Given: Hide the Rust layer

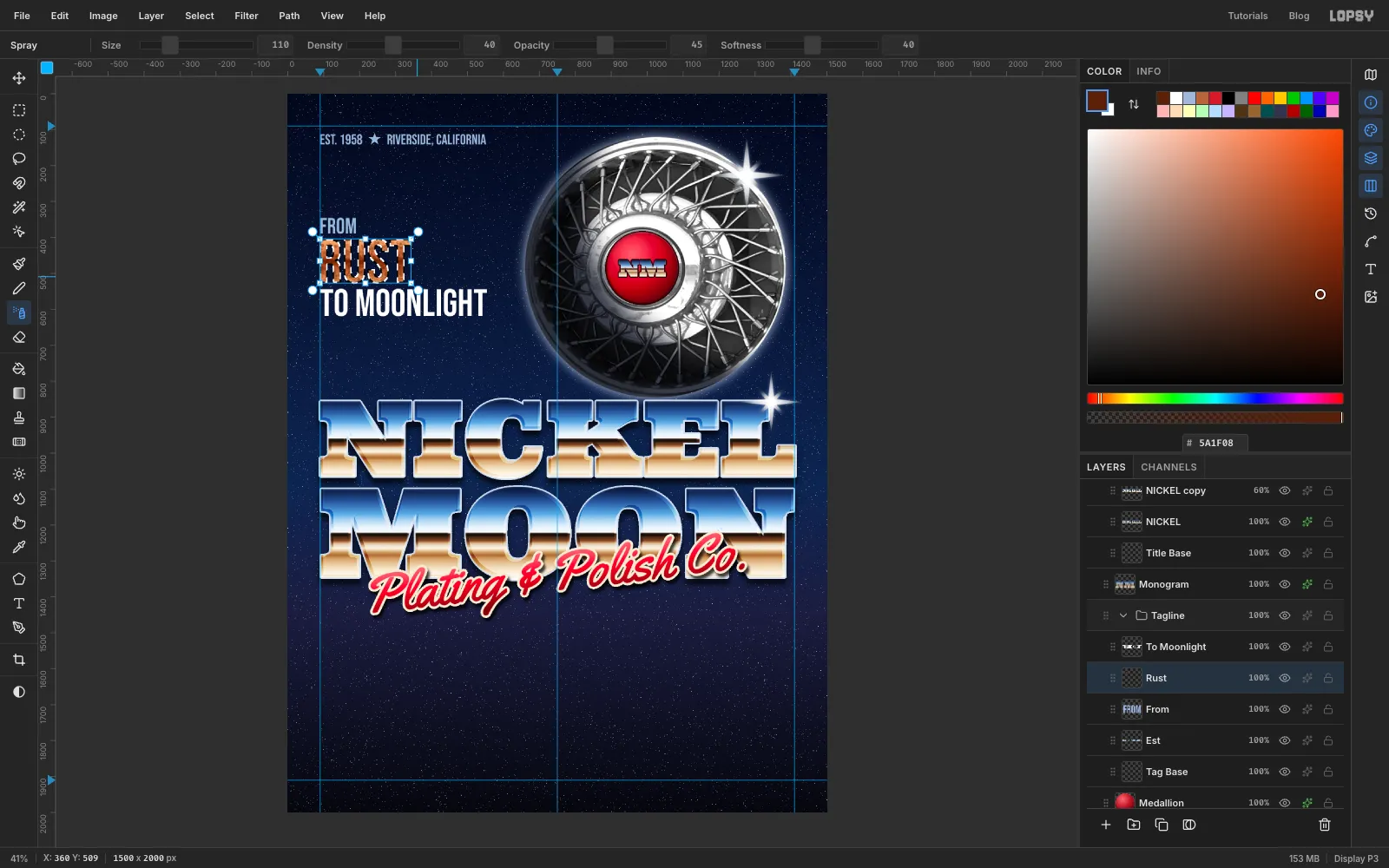Looking at the screenshot, I should [x=1285, y=678].
